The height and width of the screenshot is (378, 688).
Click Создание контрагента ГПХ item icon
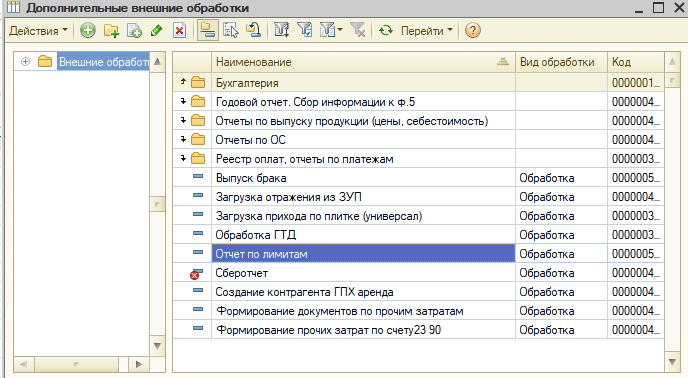tap(198, 290)
